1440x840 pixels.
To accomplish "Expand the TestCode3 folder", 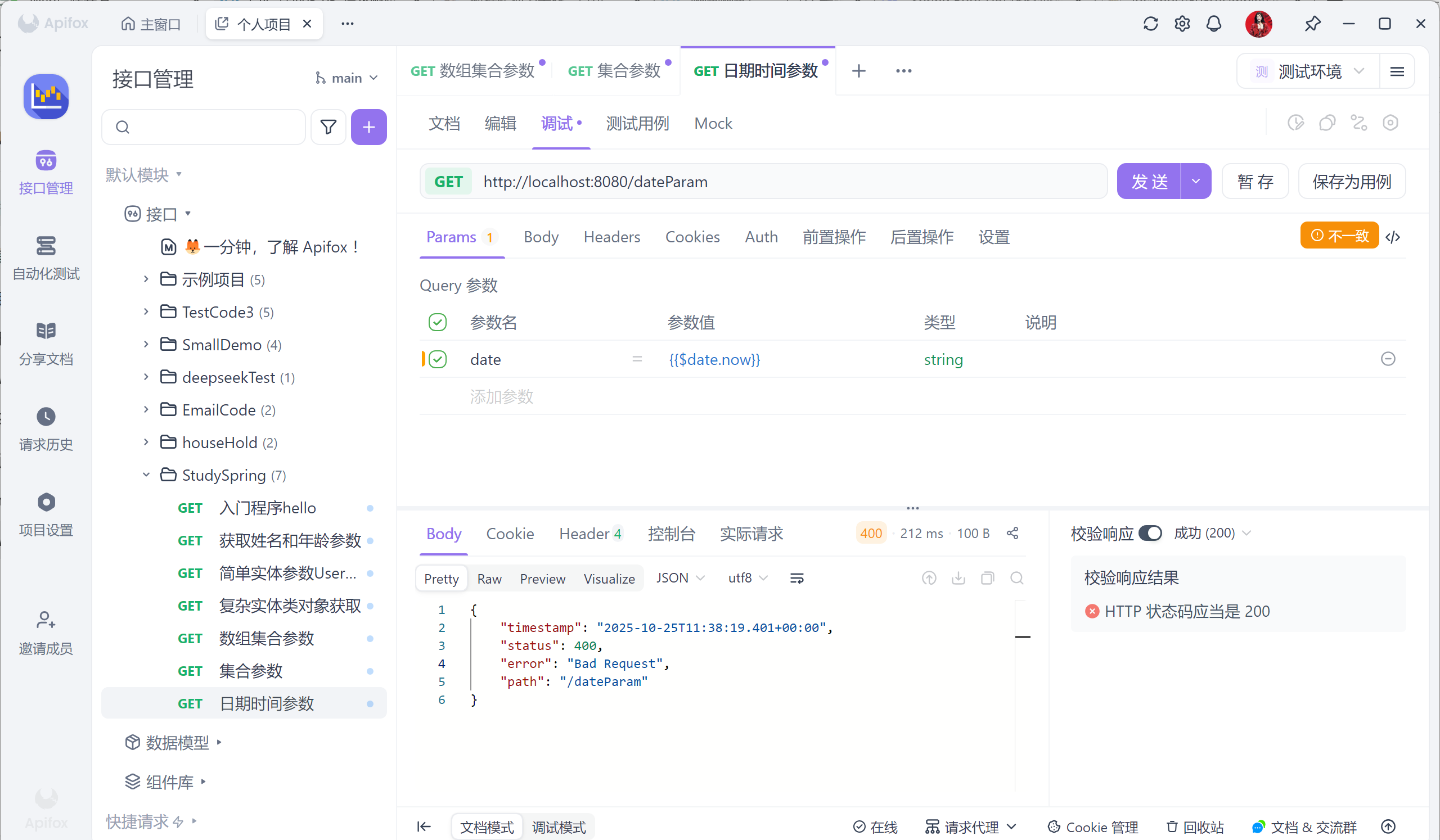I will click(x=146, y=312).
